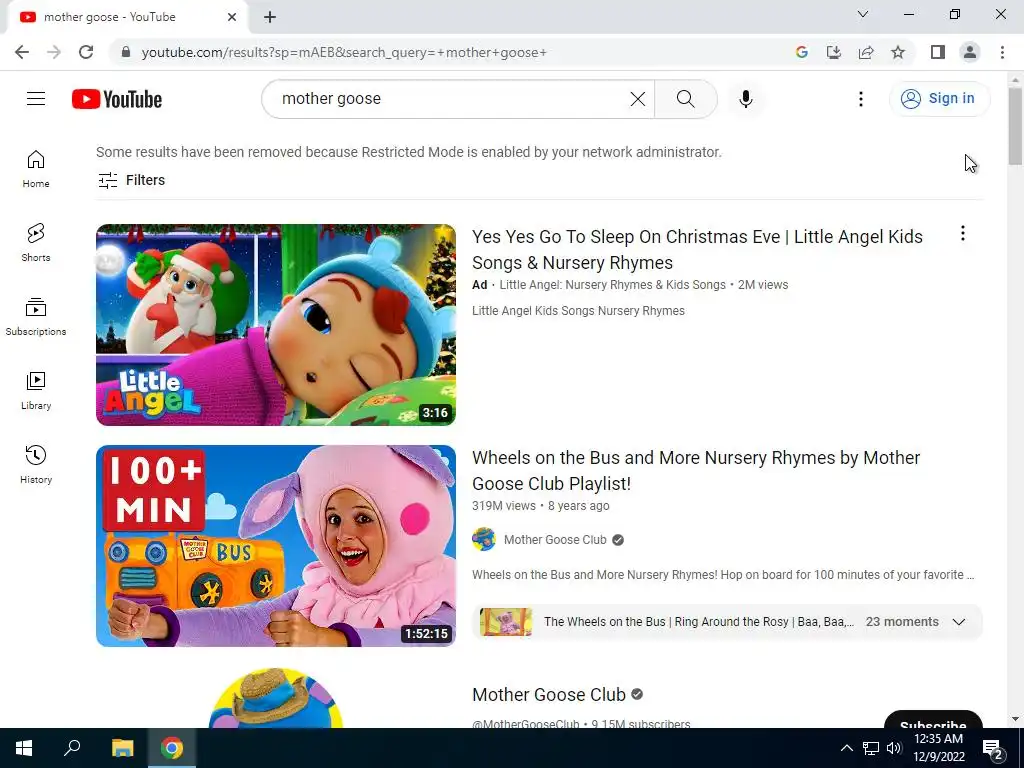Image resolution: width=1024 pixels, height=768 pixels.
Task: Open Chrome tab search chevron
Action: pyautogui.click(x=863, y=14)
